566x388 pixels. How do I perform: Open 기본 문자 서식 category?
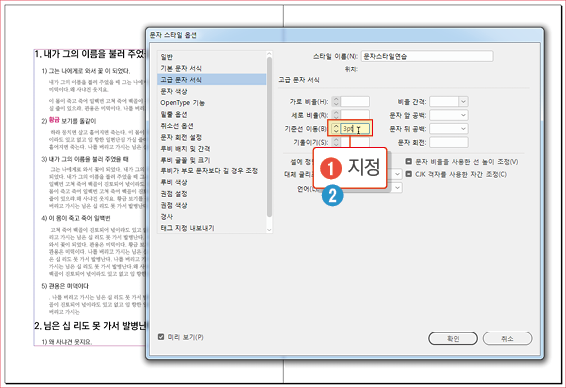(181, 68)
